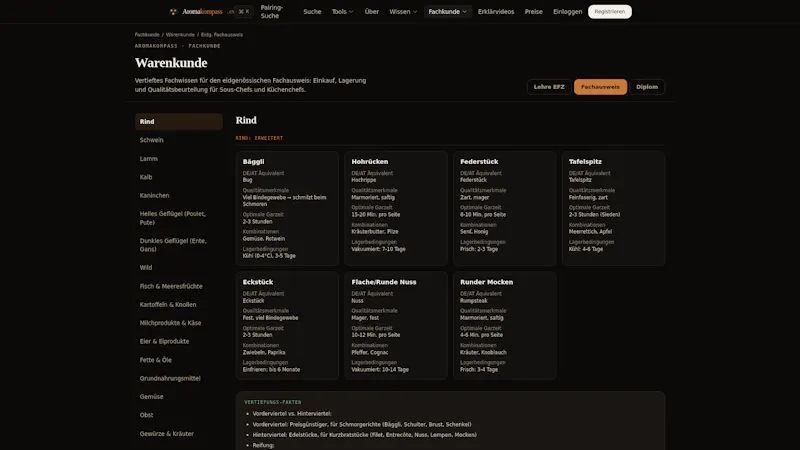Open Kartoffeln & Knollen category

(x=179, y=305)
